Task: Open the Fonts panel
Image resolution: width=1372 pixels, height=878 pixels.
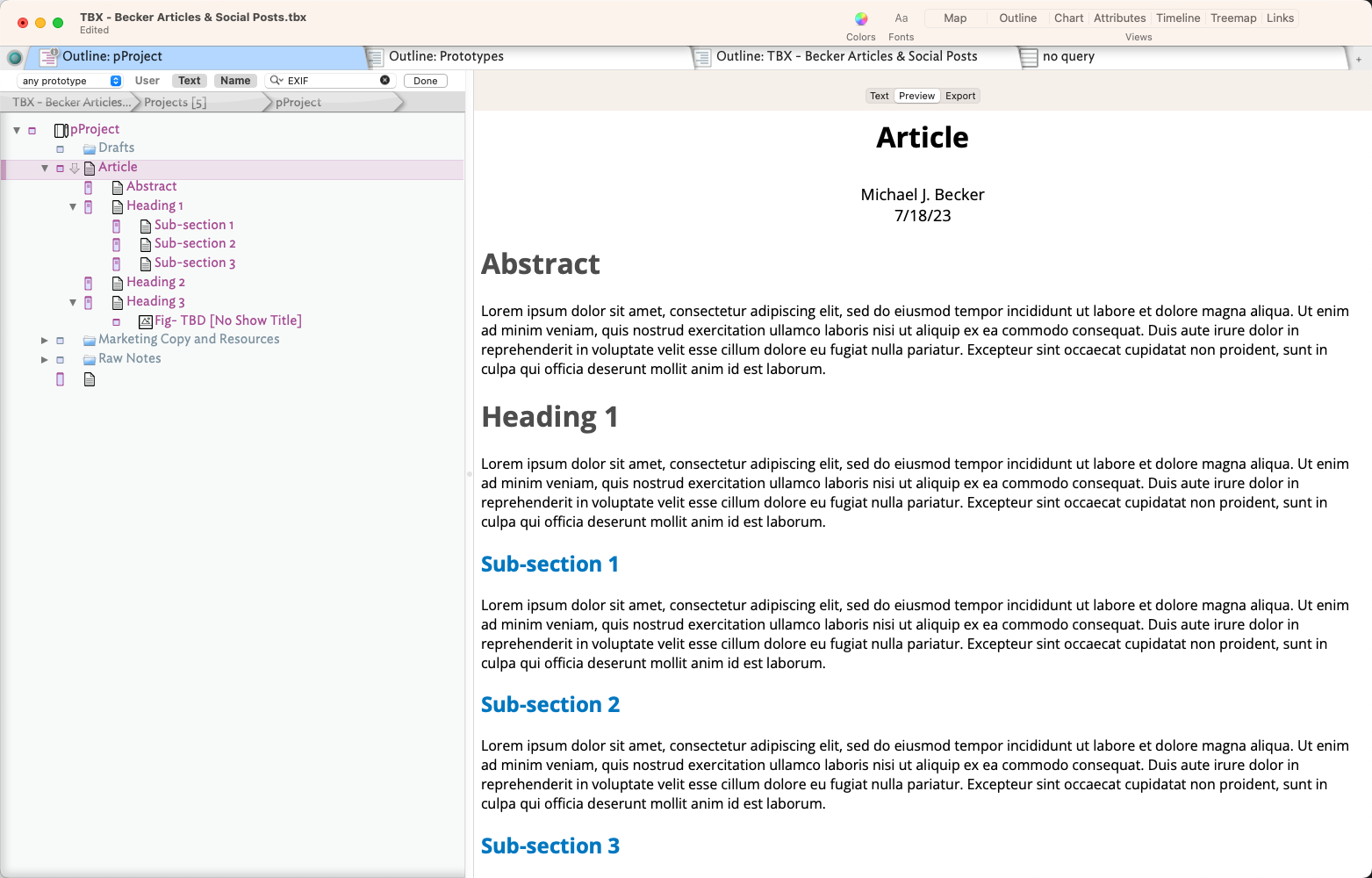Action: point(901,18)
